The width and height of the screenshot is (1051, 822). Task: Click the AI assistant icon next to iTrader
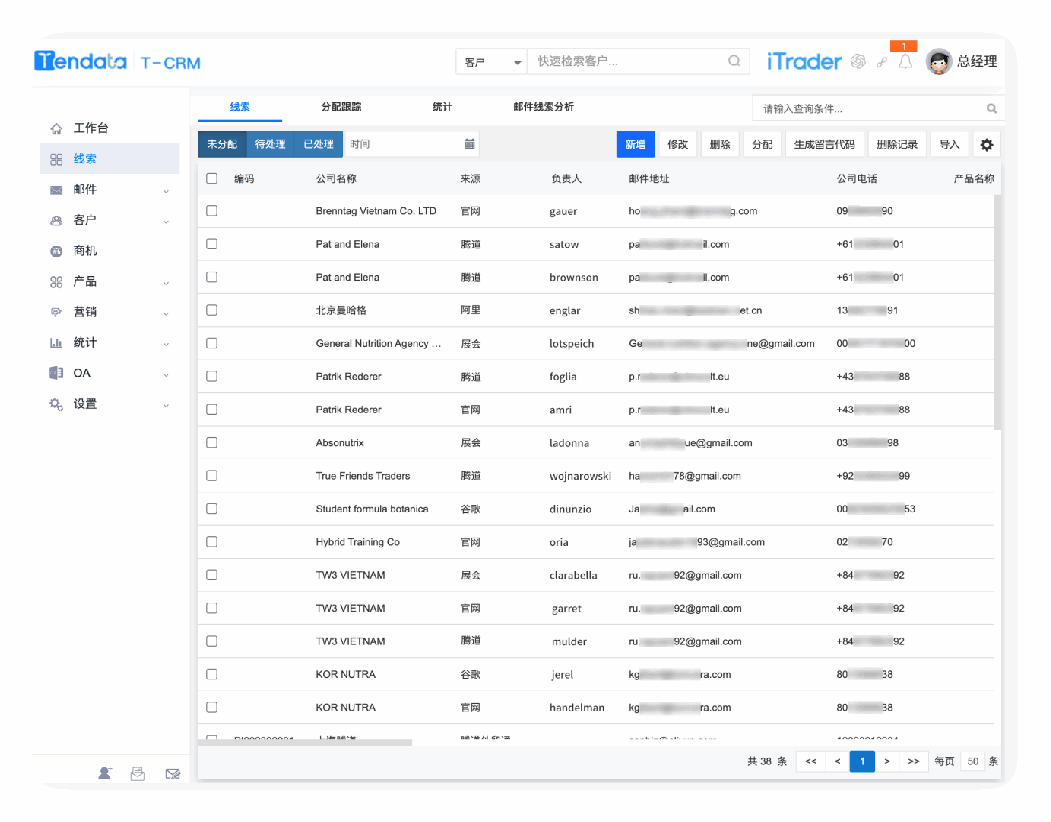[857, 62]
